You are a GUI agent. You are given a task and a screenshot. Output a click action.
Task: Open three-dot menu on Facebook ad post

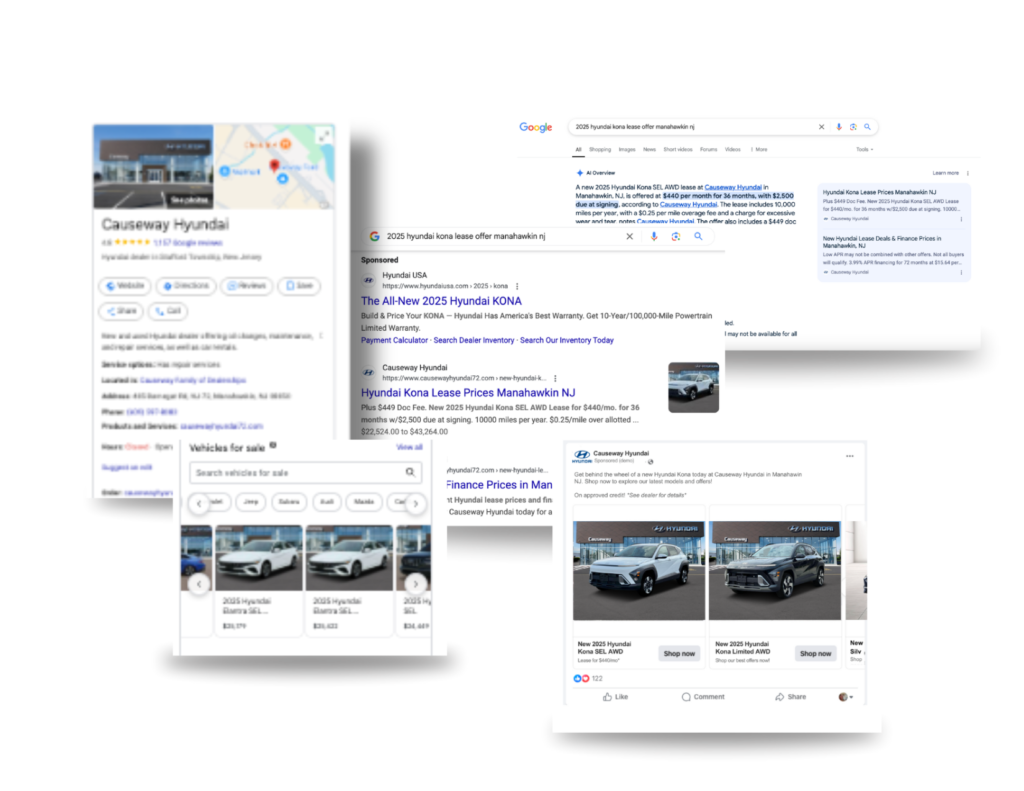[x=850, y=456]
